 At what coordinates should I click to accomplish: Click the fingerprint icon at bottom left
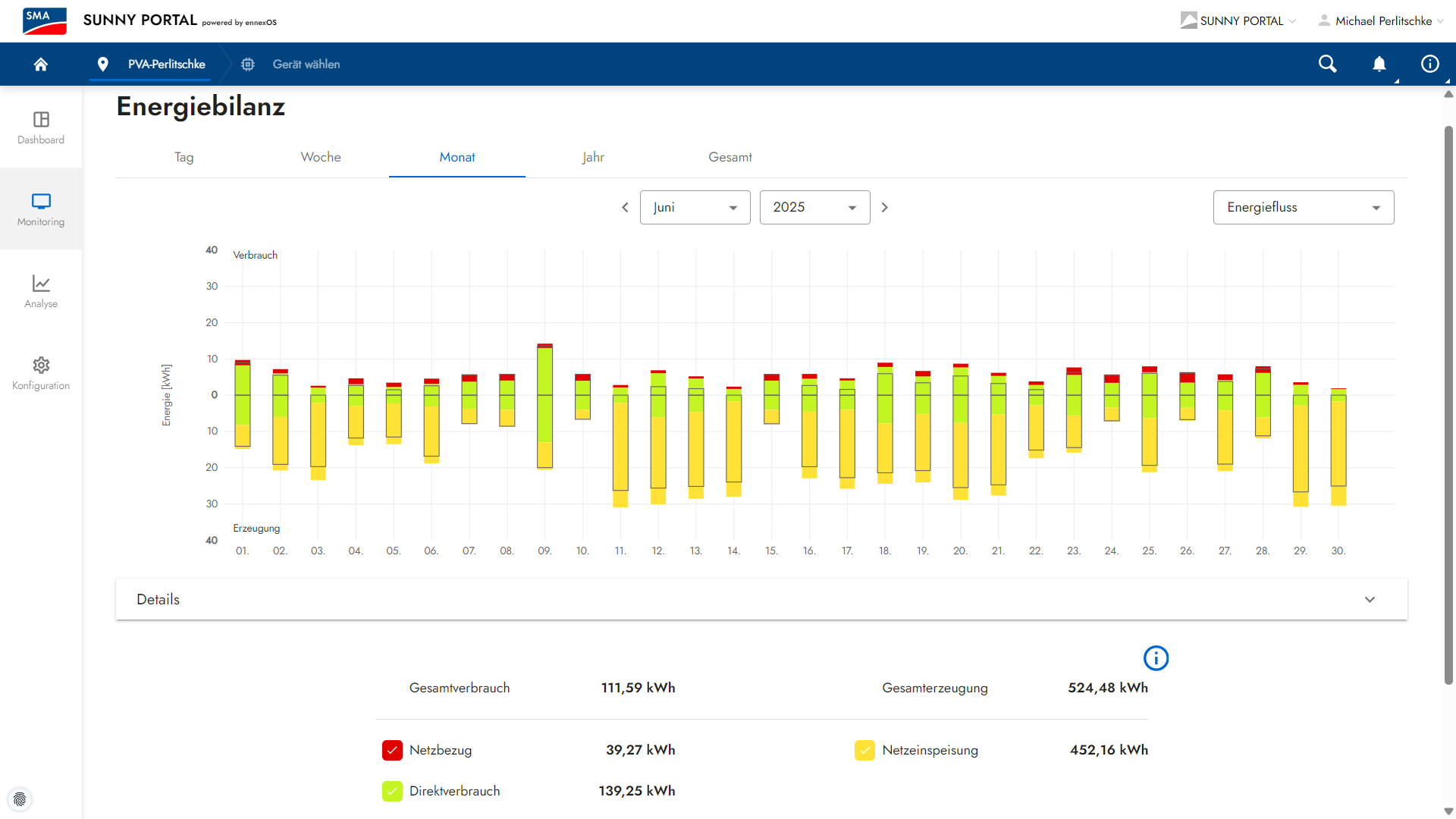click(20, 799)
